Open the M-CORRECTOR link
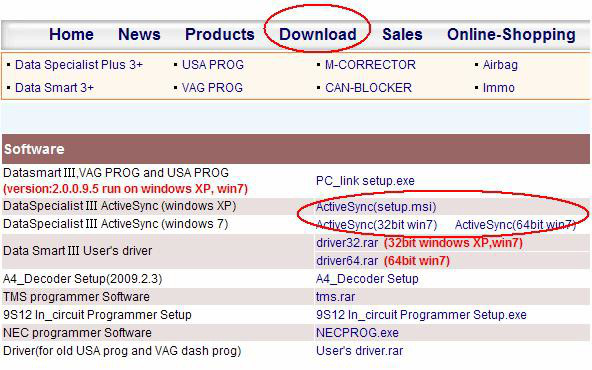This screenshot has width=592, height=370. pyautogui.click(x=370, y=65)
